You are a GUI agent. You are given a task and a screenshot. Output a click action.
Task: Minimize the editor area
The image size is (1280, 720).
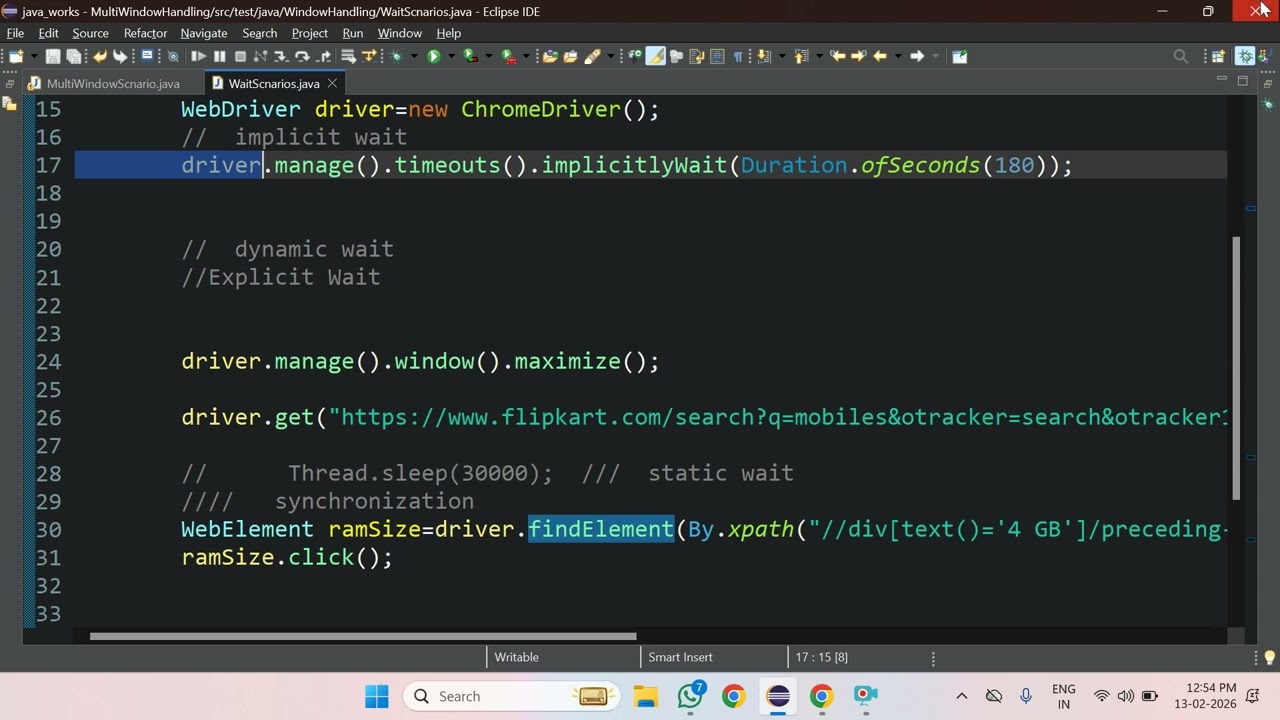[x=1221, y=79]
